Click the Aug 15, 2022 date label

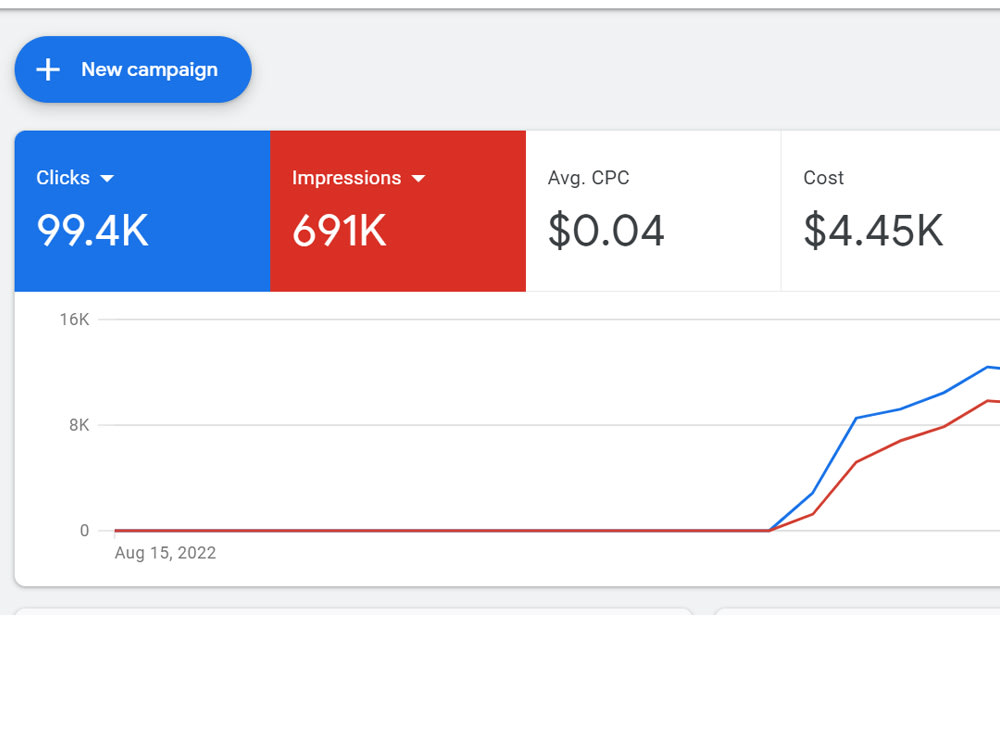click(165, 553)
